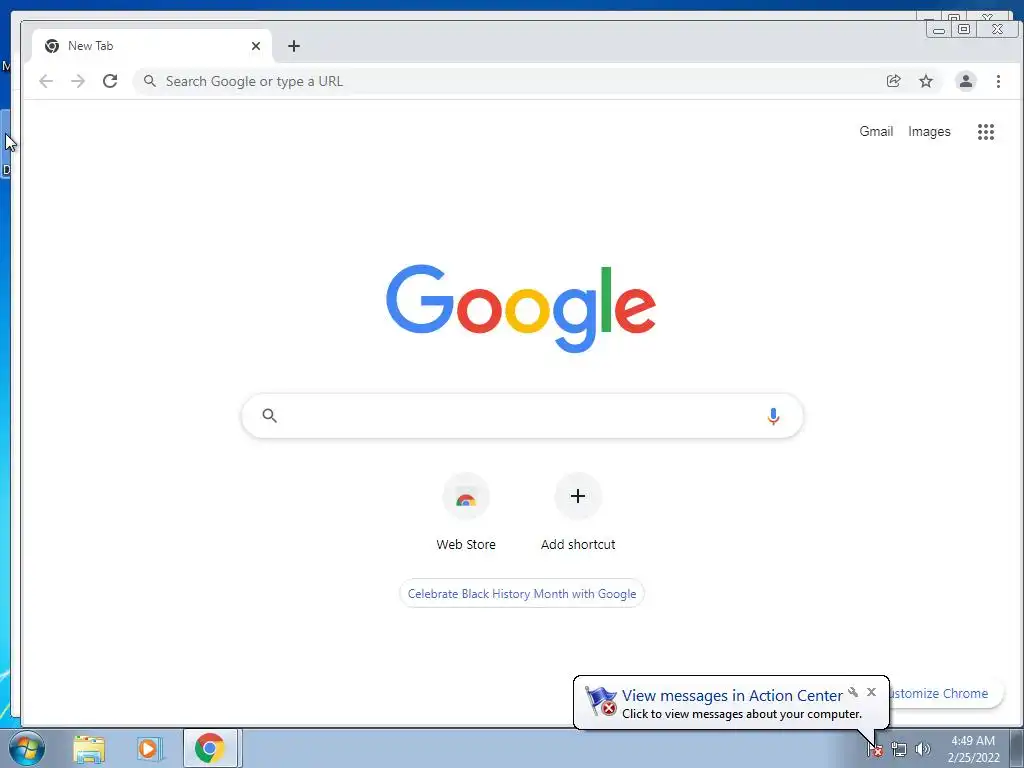The image size is (1024, 768).
Task: Reload the current page
Action: (x=110, y=81)
